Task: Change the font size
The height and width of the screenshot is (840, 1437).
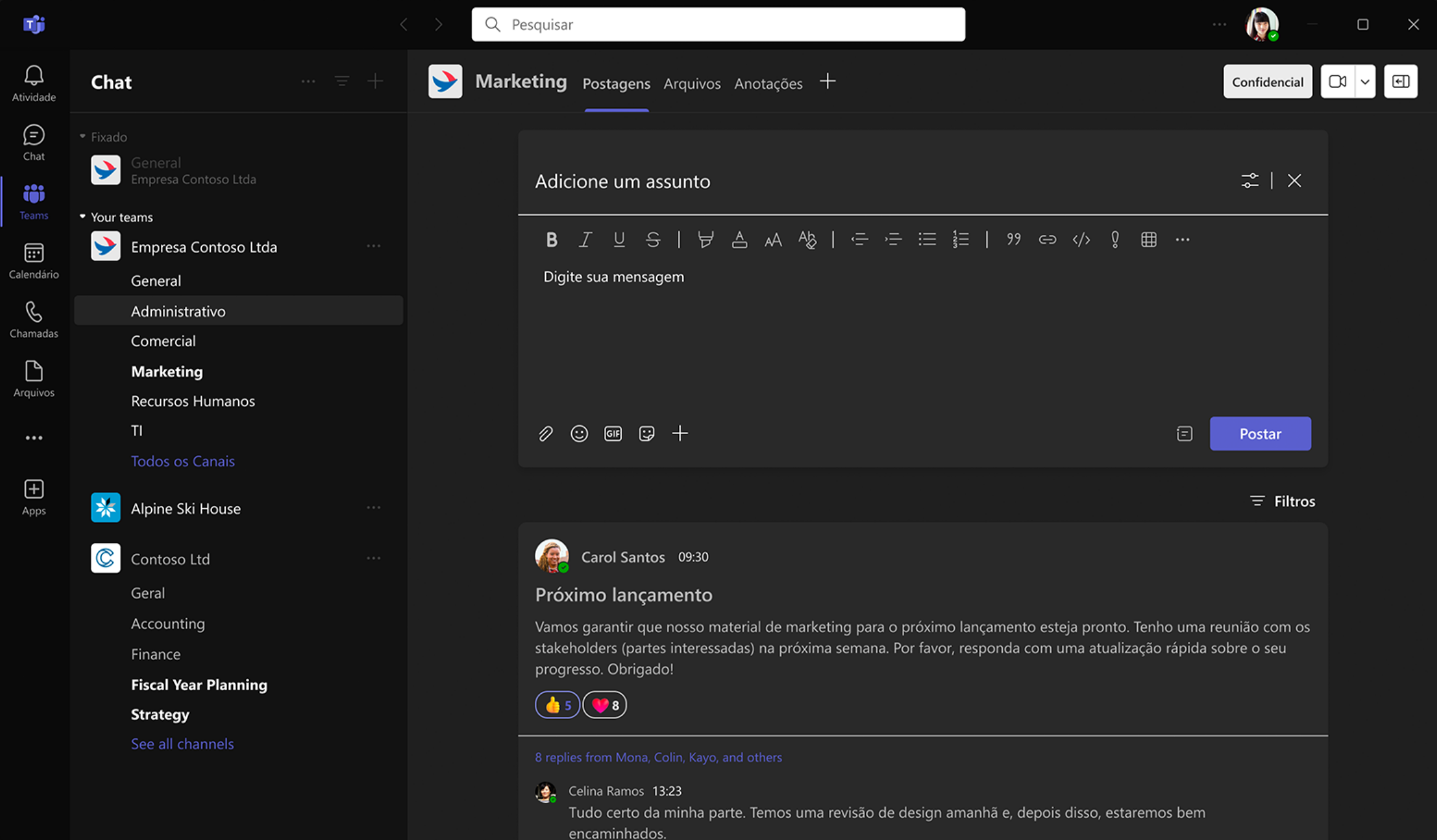Action: click(x=773, y=239)
